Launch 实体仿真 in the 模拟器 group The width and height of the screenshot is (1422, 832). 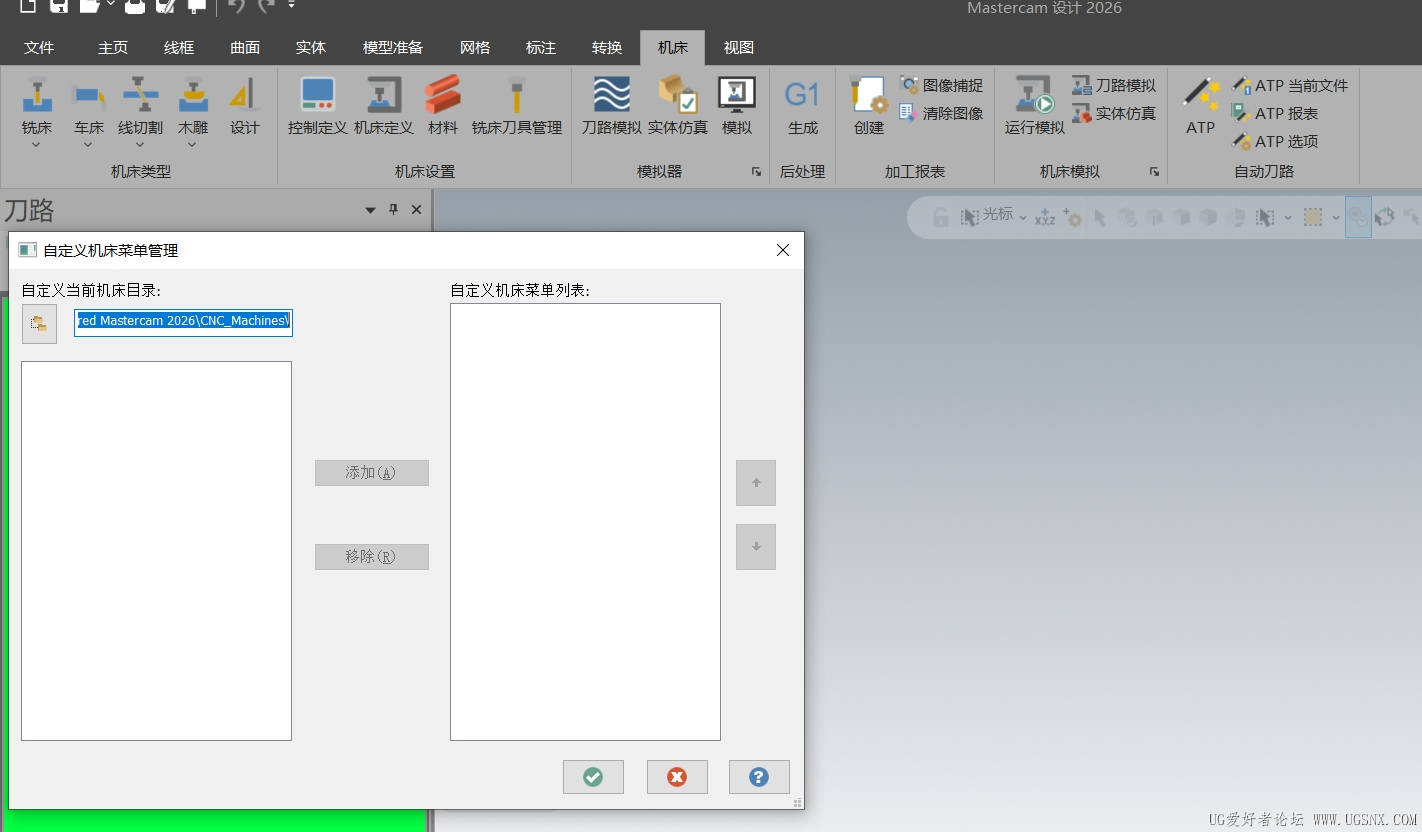coord(678,107)
